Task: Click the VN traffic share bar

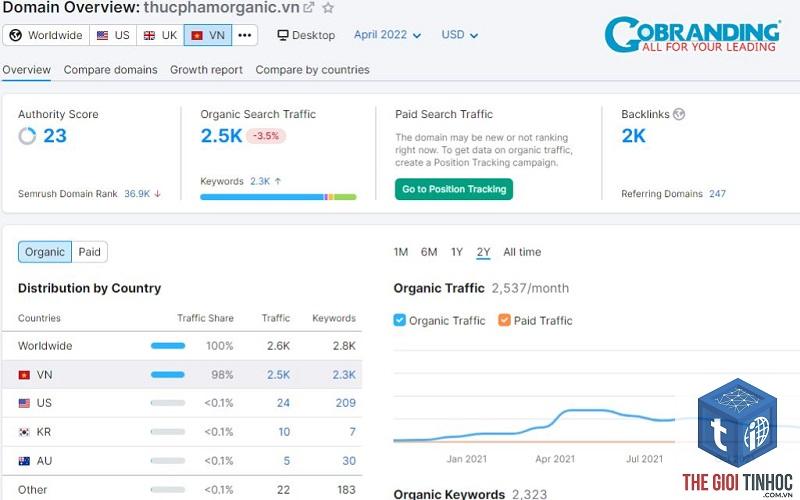Action: click(x=168, y=375)
